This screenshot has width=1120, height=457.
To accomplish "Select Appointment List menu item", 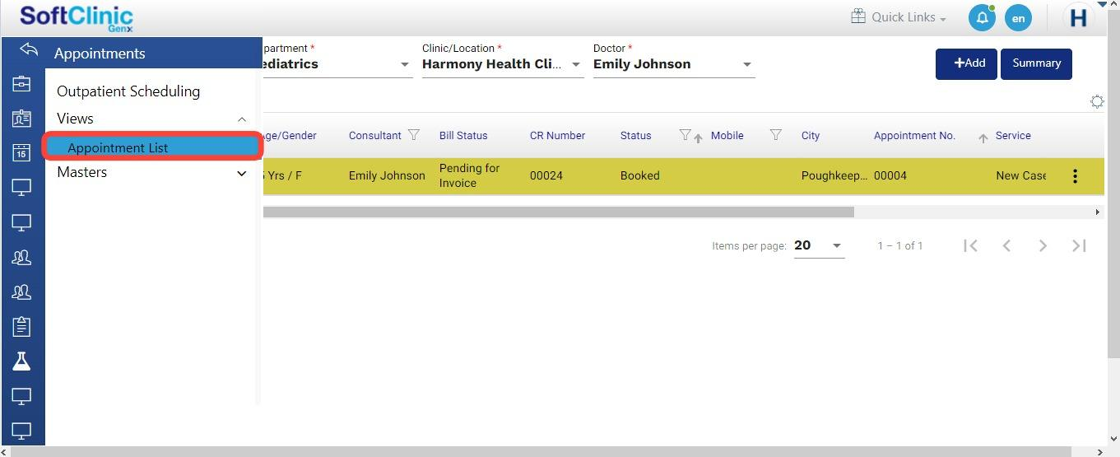I will 151,148.
